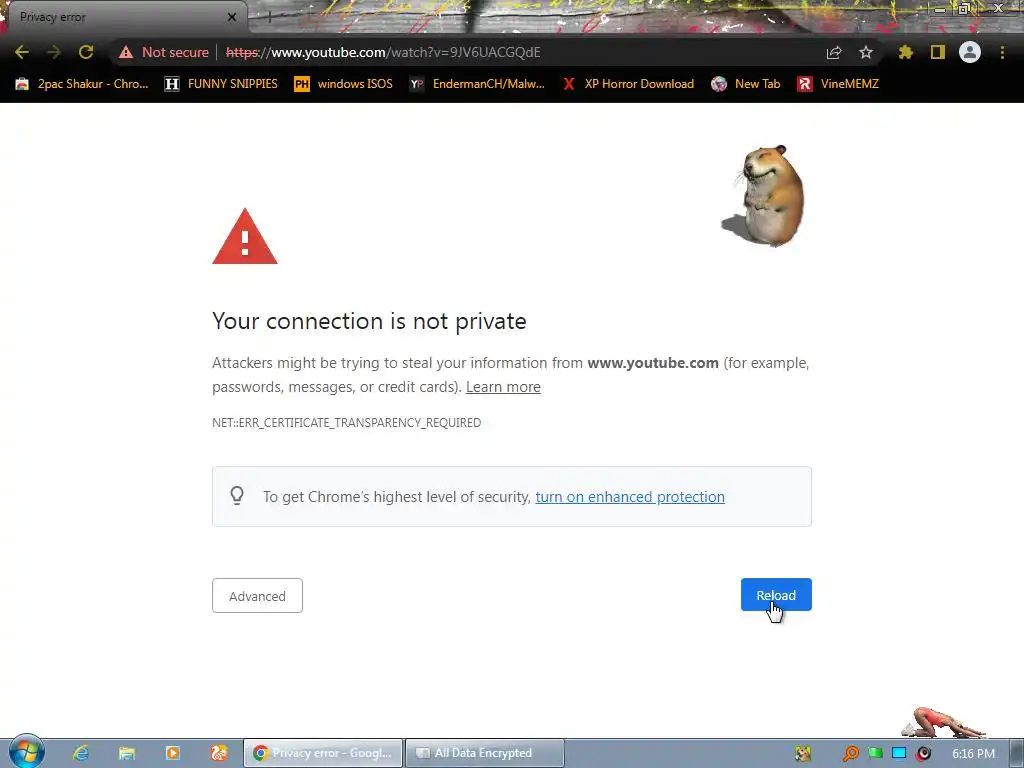Open the Not secure warning indicator
The width and height of the screenshot is (1024, 768).
pos(163,52)
